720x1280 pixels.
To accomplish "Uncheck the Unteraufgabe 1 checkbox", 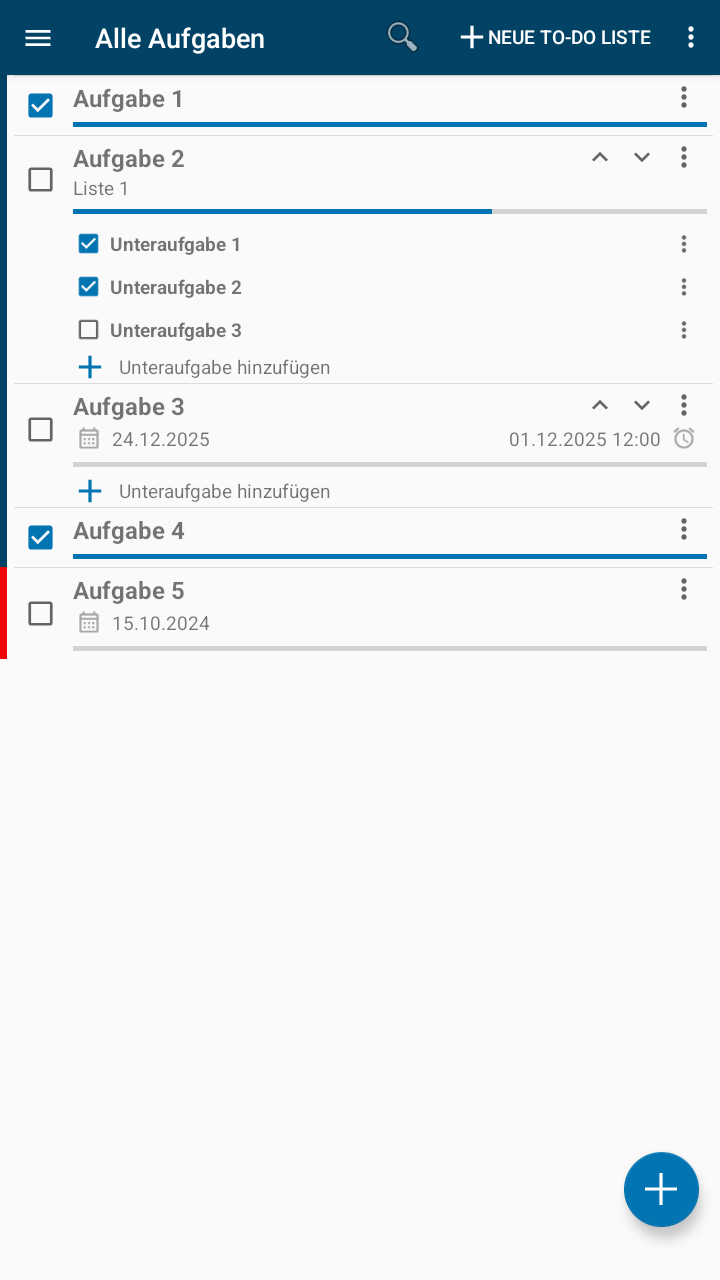I will (x=89, y=243).
